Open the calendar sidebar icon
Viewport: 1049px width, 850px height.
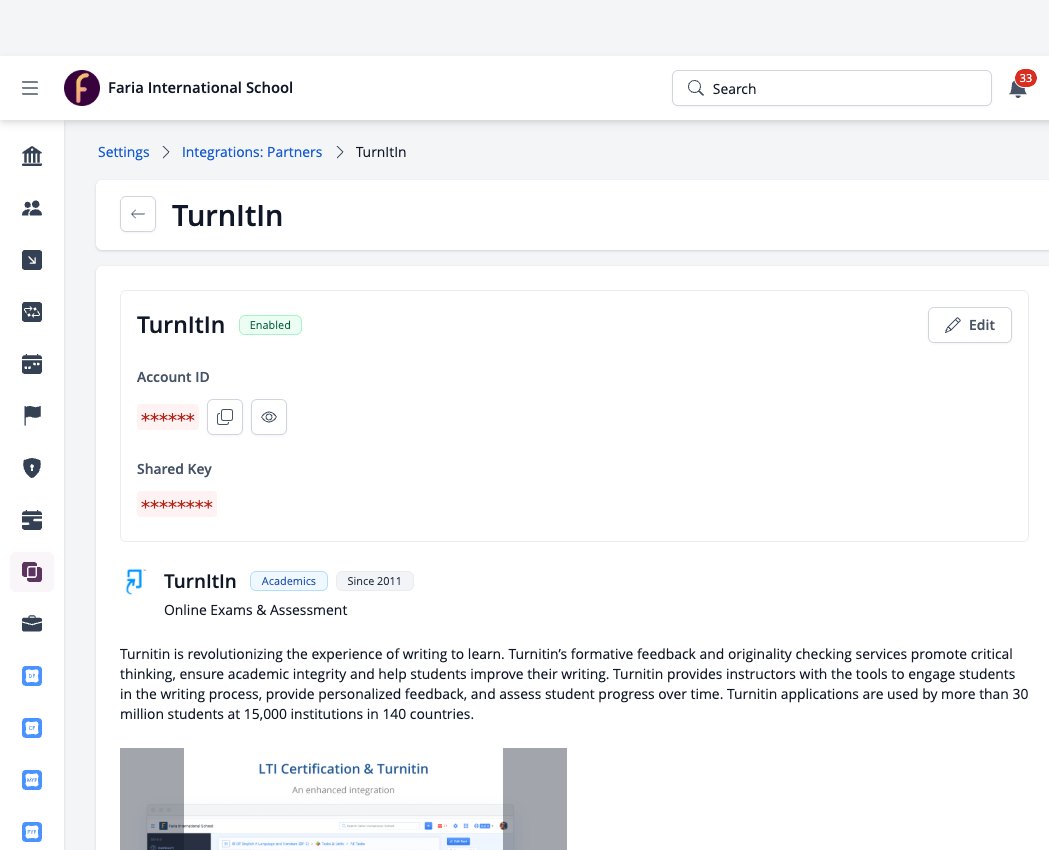[x=32, y=364]
